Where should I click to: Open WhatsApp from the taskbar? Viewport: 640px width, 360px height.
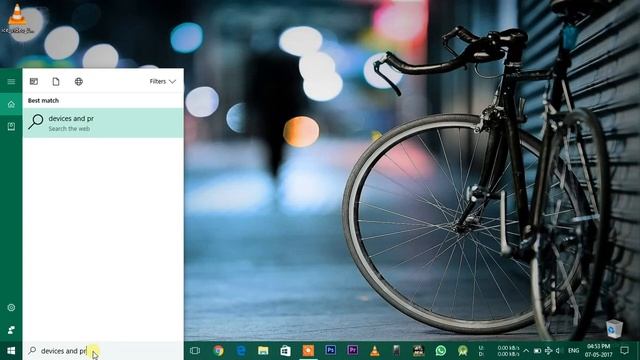point(441,351)
